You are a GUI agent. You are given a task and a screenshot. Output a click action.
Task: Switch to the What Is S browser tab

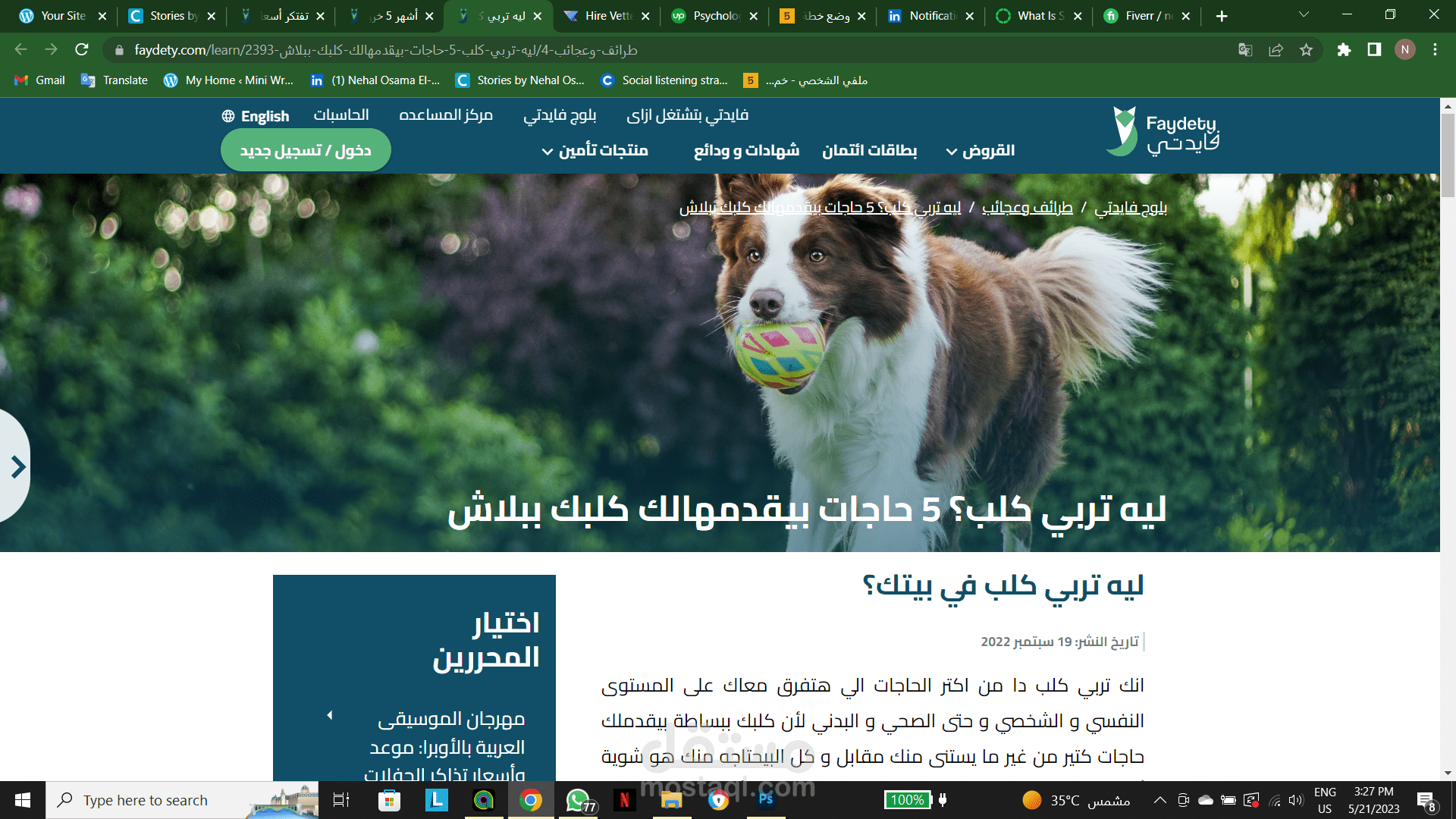point(1038,16)
